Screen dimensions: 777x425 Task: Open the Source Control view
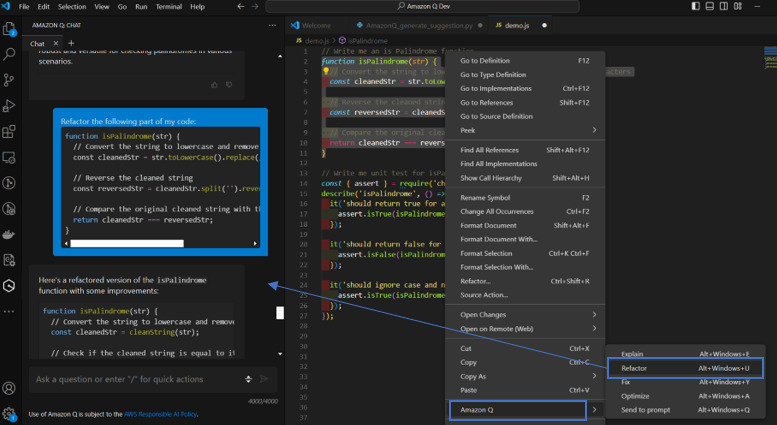10,80
